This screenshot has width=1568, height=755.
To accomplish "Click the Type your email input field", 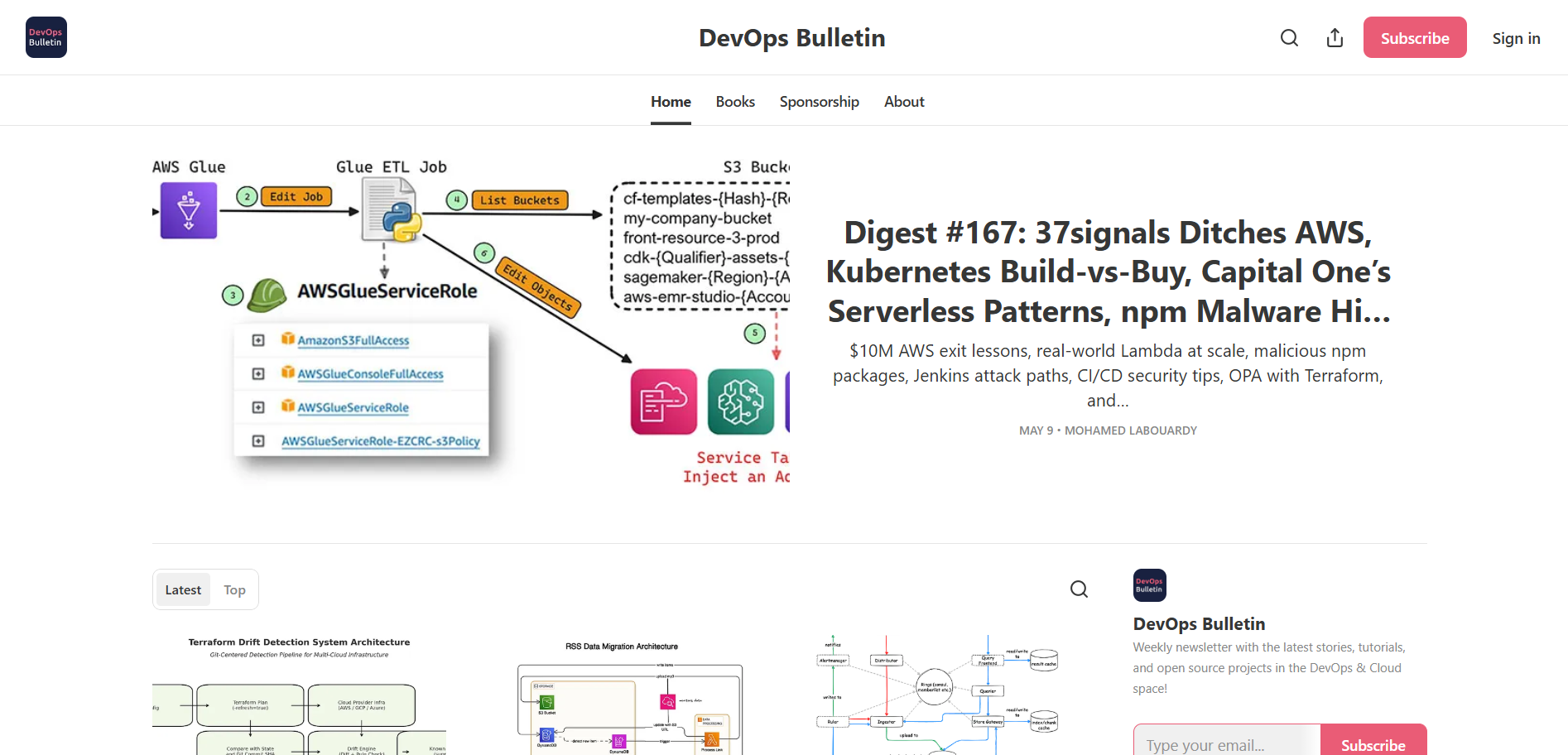I will tap(1226, 742).
